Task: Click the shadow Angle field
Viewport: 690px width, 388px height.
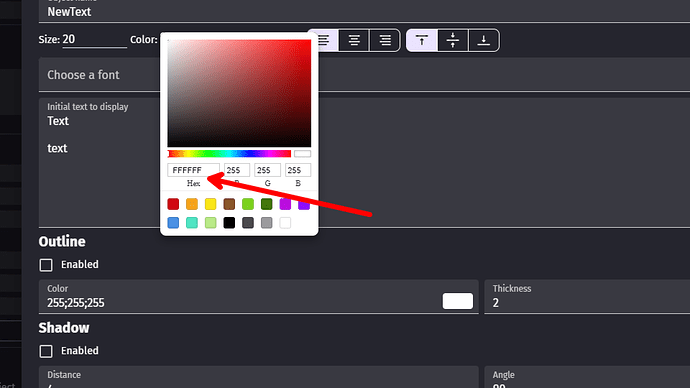Action: click(x=587, y=377)
